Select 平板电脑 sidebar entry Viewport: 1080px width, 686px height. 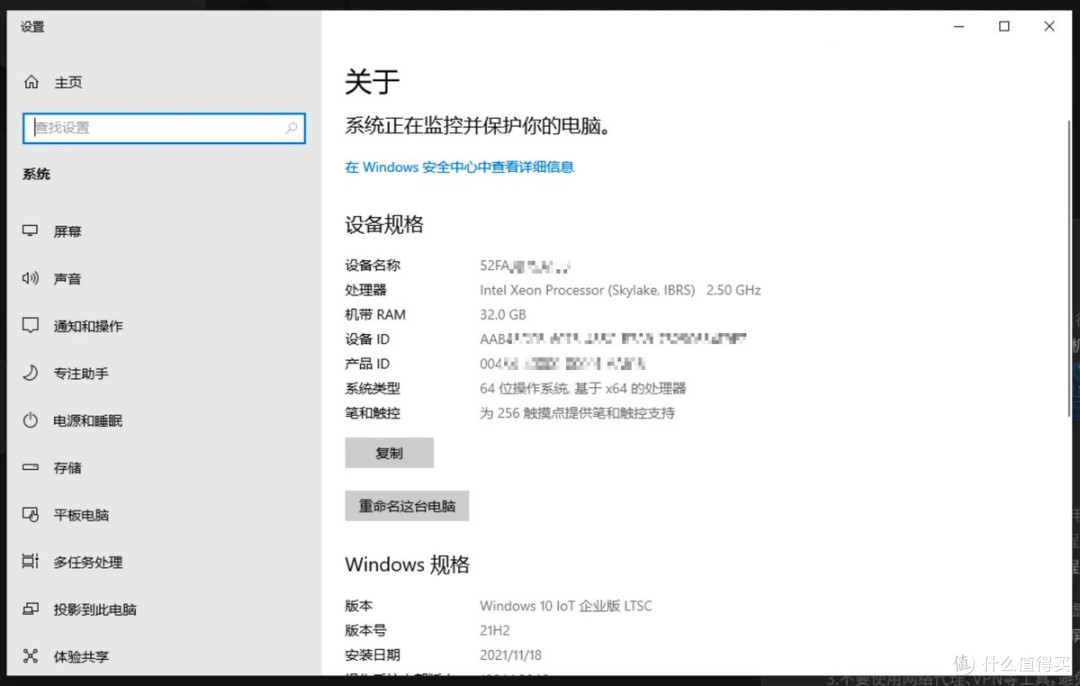pyautogui.click(x=81, y=515)
